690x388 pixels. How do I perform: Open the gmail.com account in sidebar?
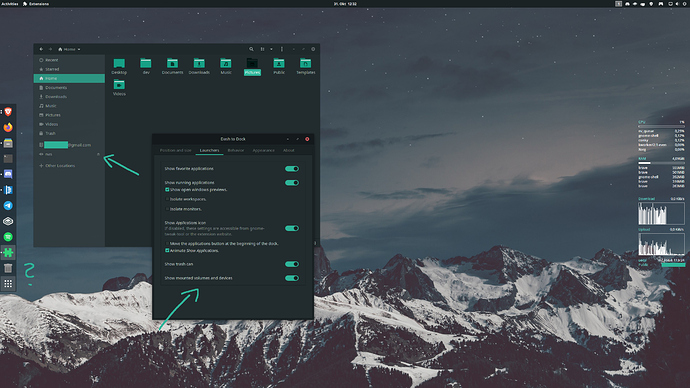pyautogui.click(x=69, y=145)
